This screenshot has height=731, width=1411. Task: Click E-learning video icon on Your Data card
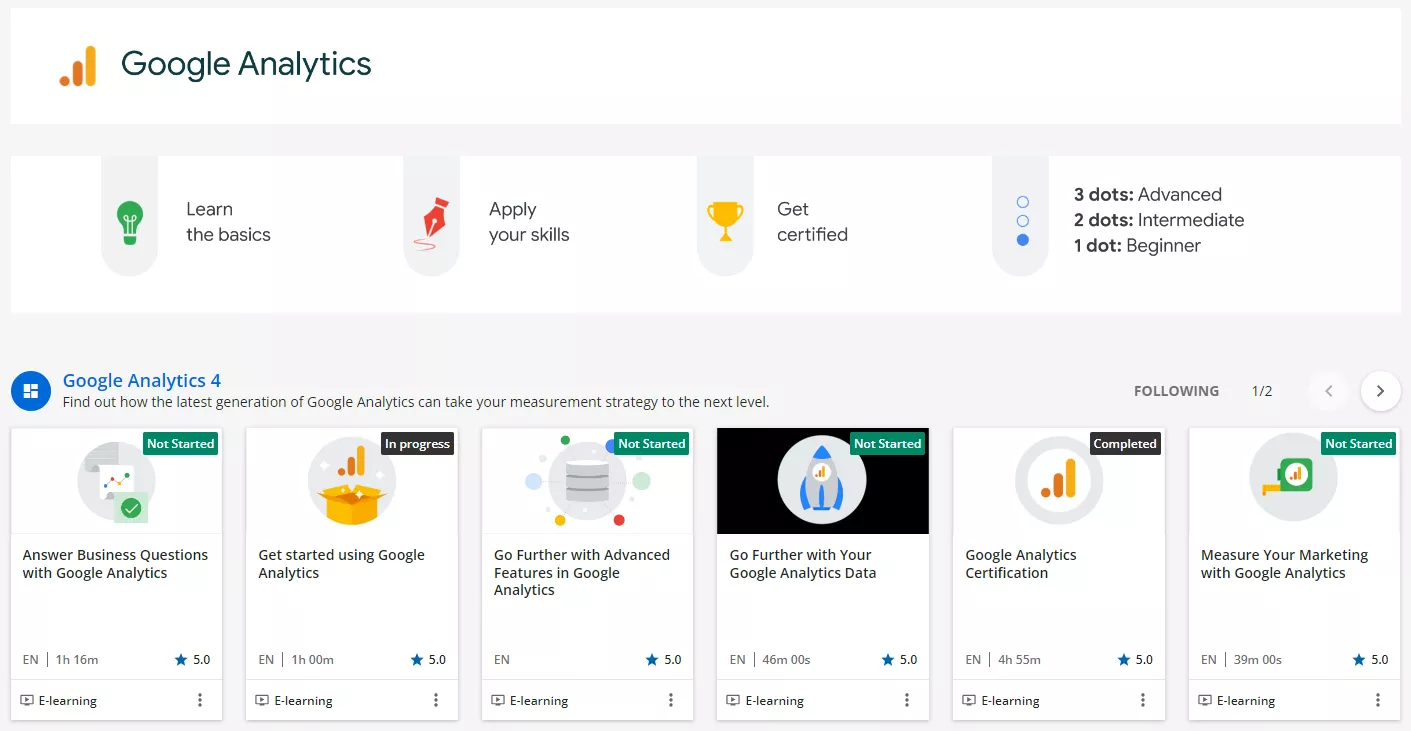[x=733, y=700]
